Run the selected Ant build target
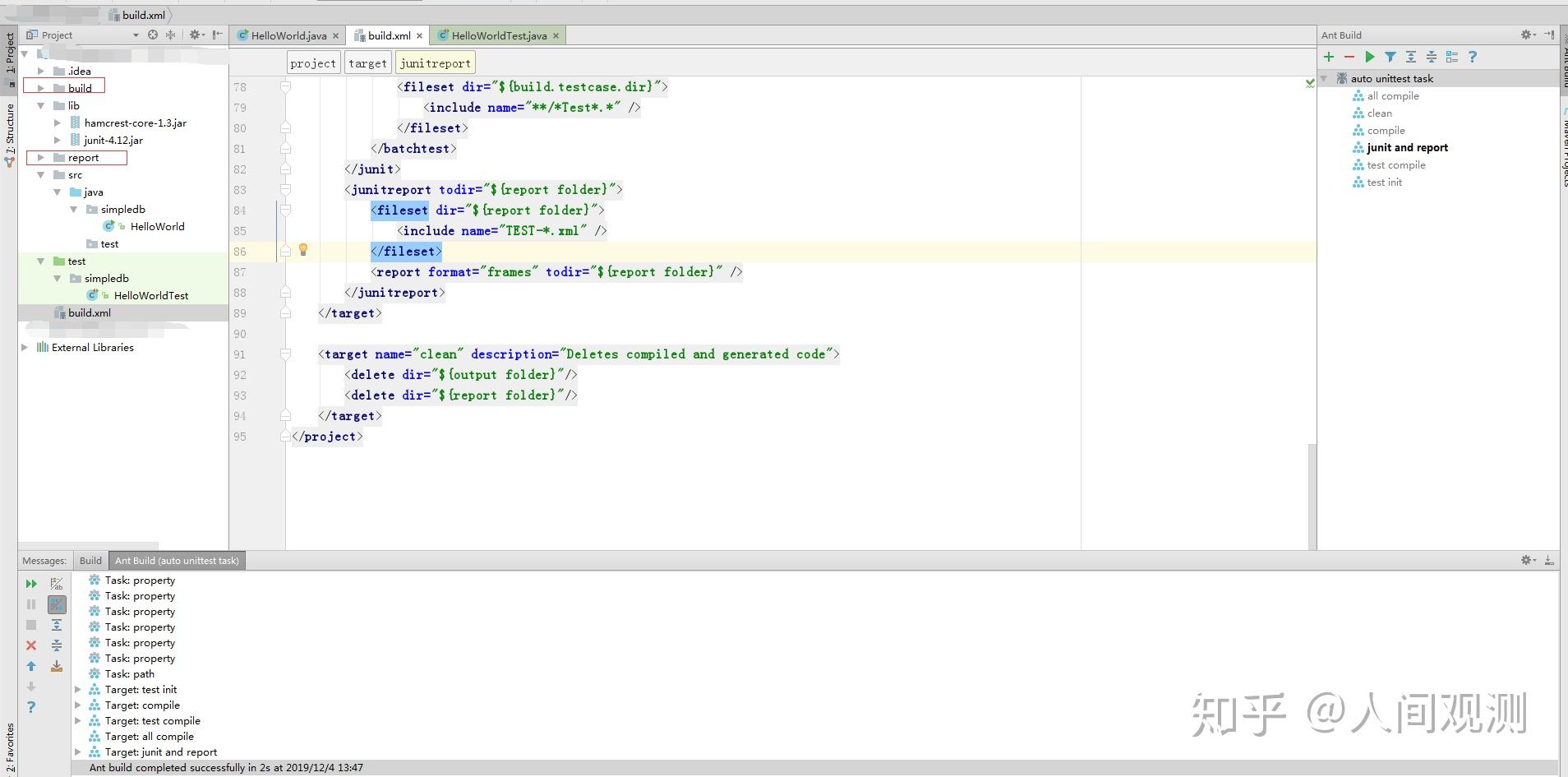The image size is (1568, 777). click(1369, 57)
